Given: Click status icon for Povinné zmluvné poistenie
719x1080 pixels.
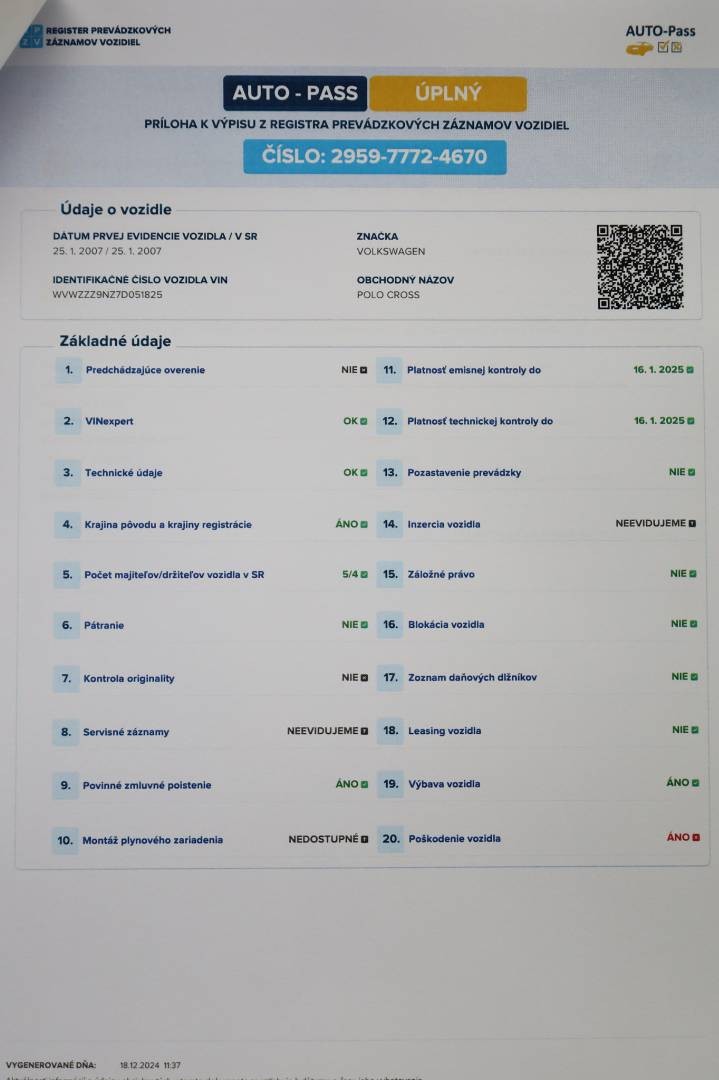Looking at the screenshot, I should pyautogui.click(x=364, y=785).
